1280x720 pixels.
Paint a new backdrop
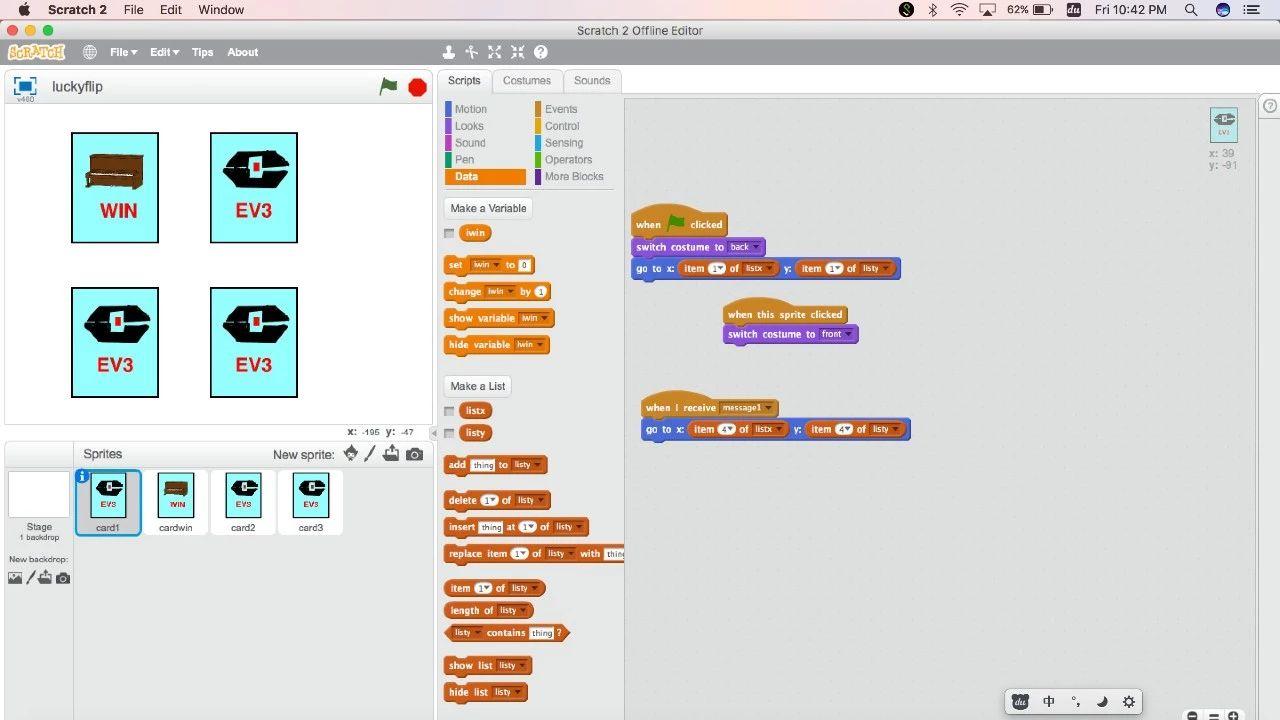tap(30, 578)
